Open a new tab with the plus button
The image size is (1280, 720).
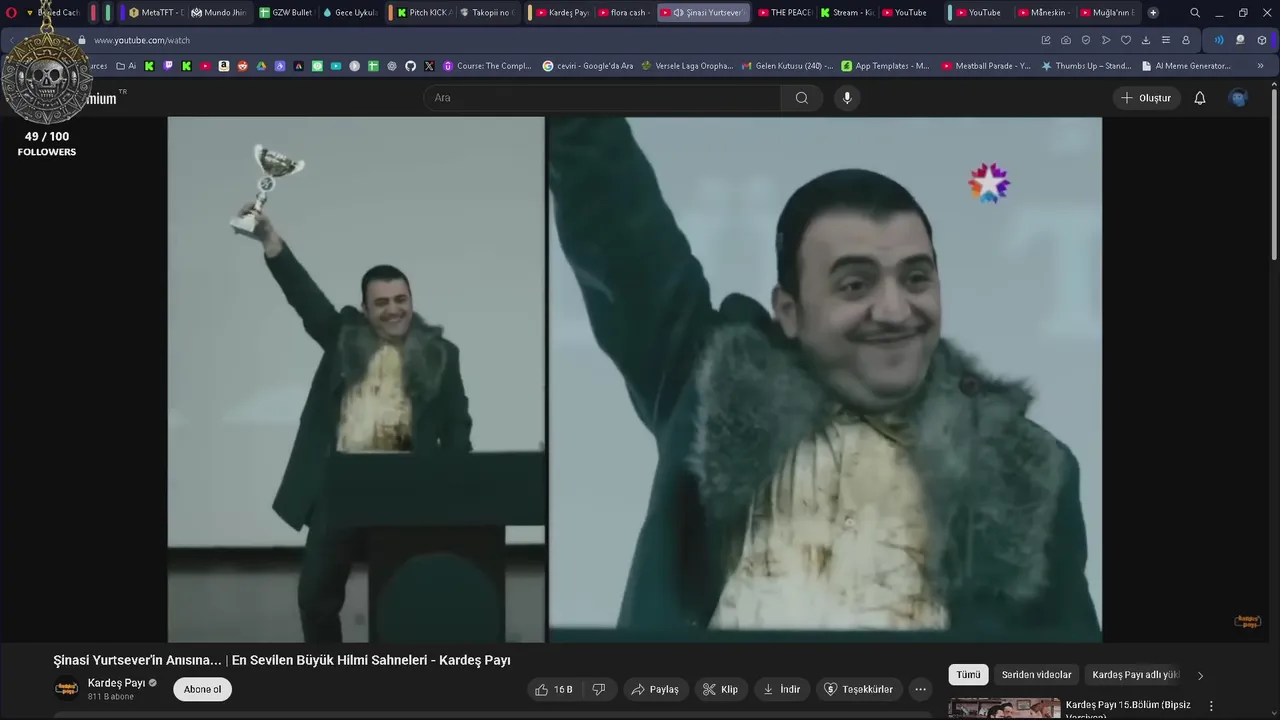coord(1153,13)
